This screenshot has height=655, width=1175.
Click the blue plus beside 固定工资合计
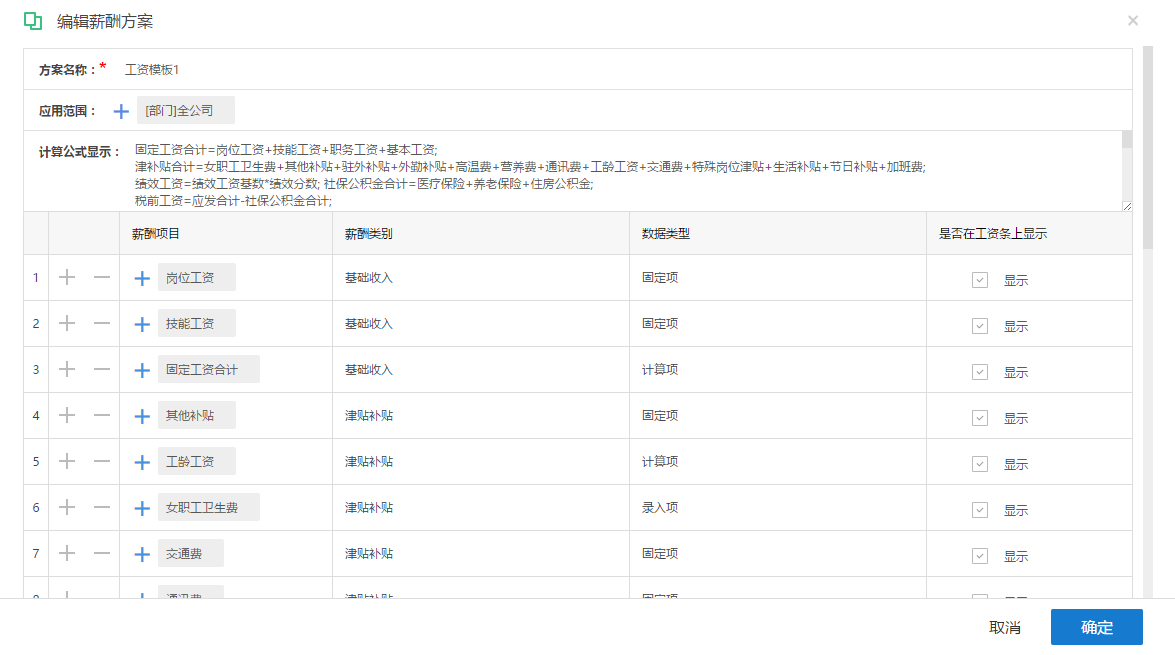tap(142, 370)
